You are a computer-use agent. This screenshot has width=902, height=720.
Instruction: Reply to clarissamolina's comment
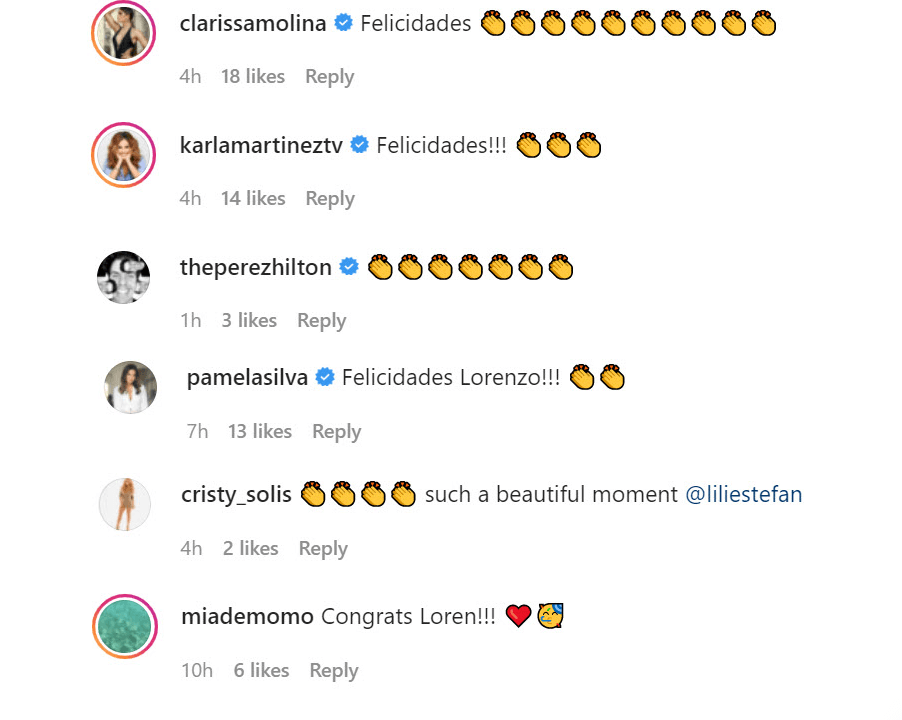[329, 76]
